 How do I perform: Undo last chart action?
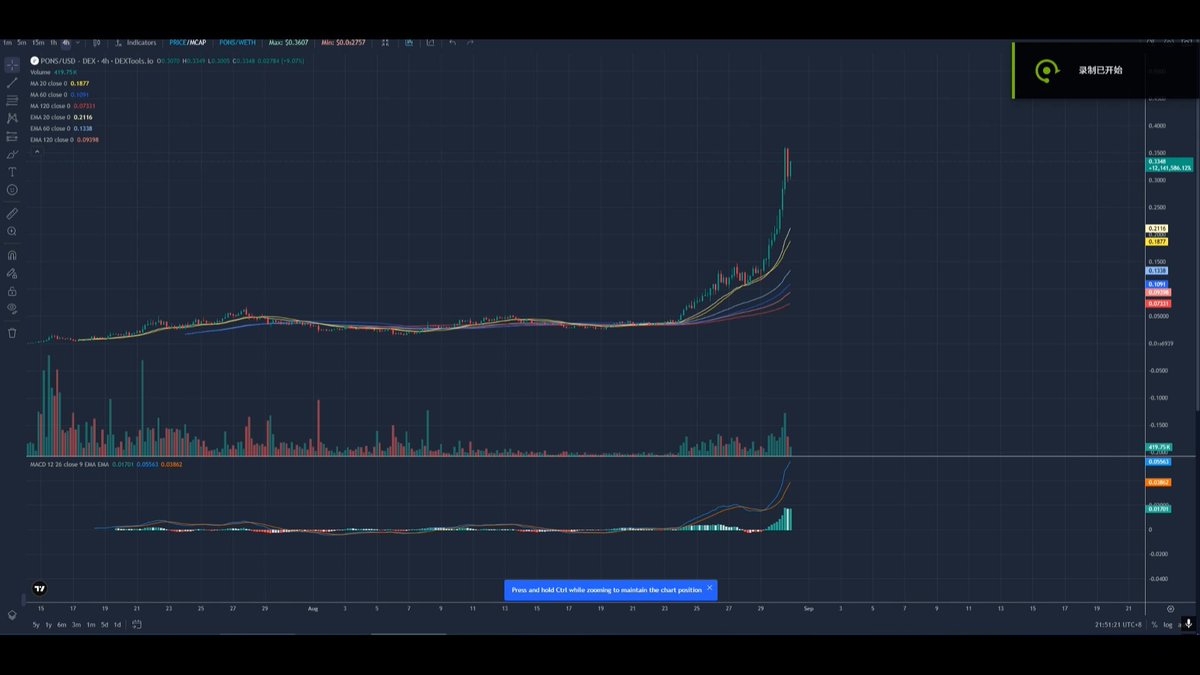point(452,42)
